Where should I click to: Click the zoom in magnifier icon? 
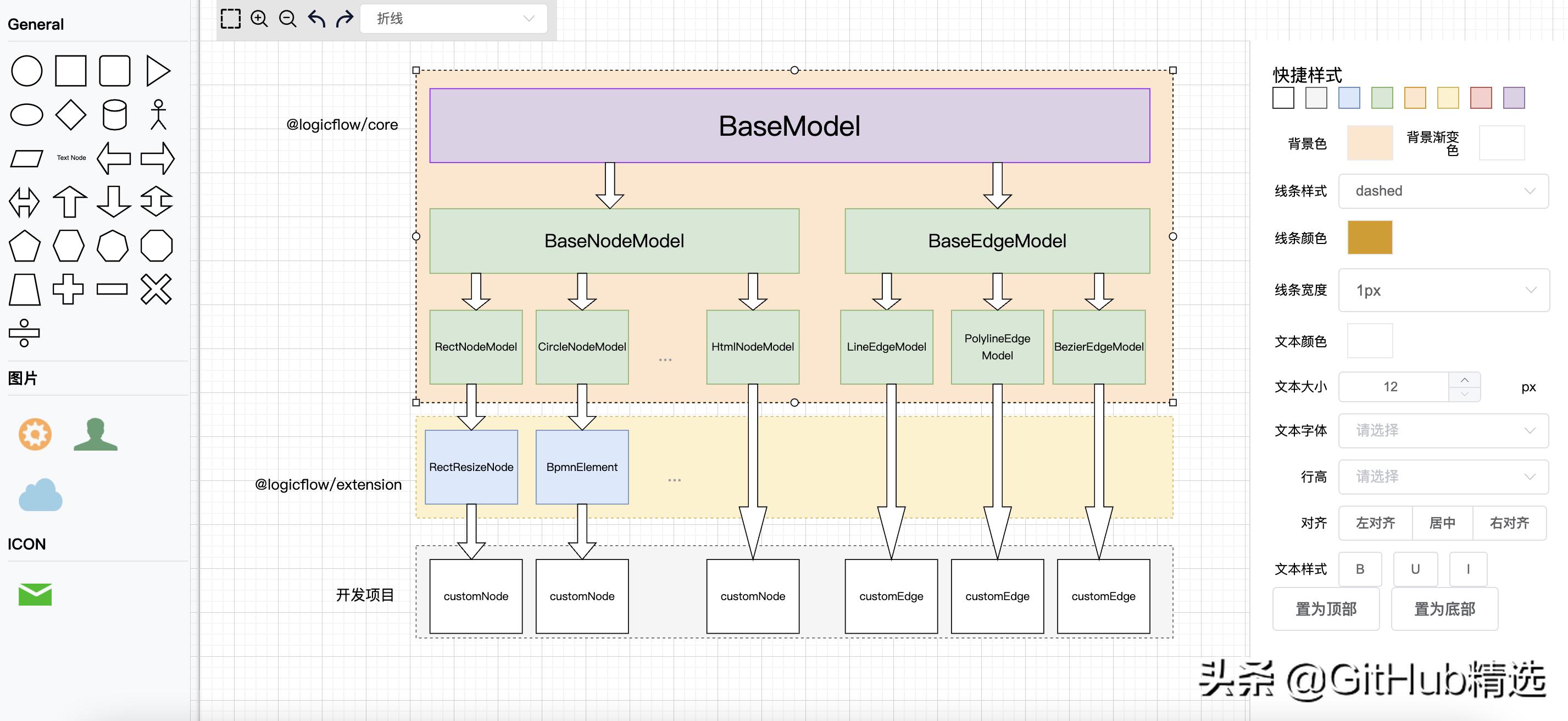pyautogui.click(x=259, y=19)
